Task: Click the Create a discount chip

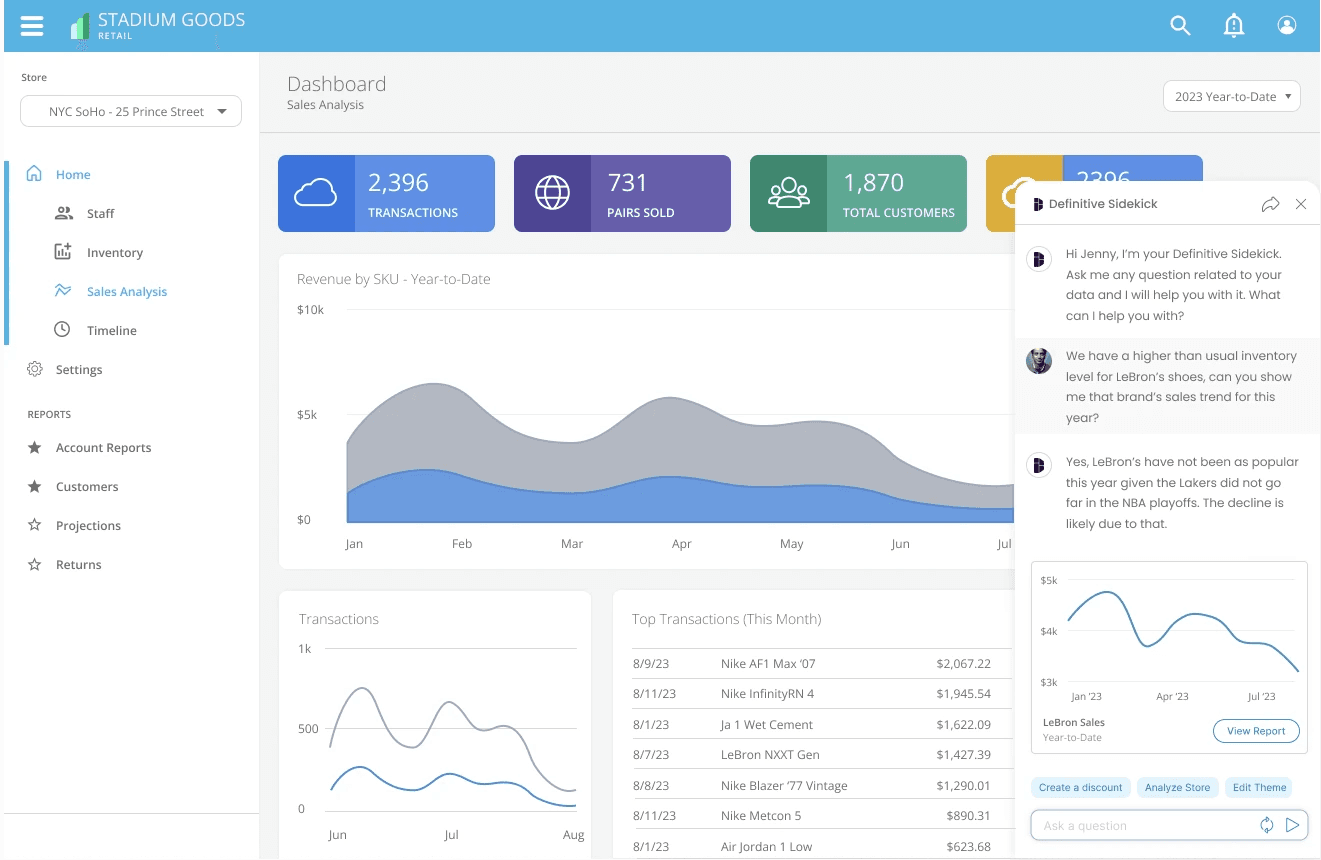Action: pos(1081,787)
